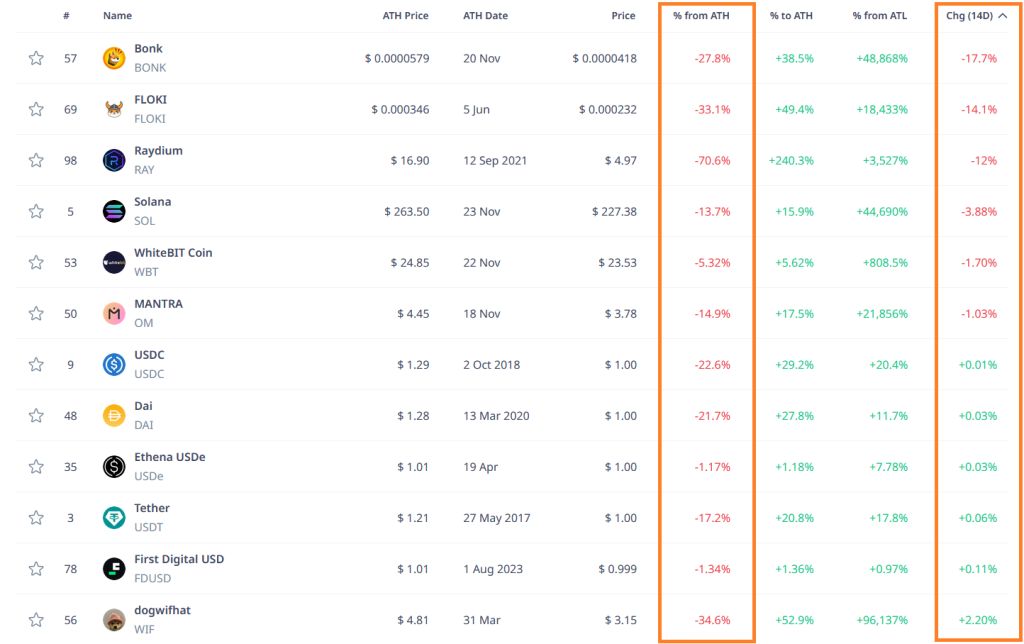Click the USDC coin logo icon

click(114, 364)
